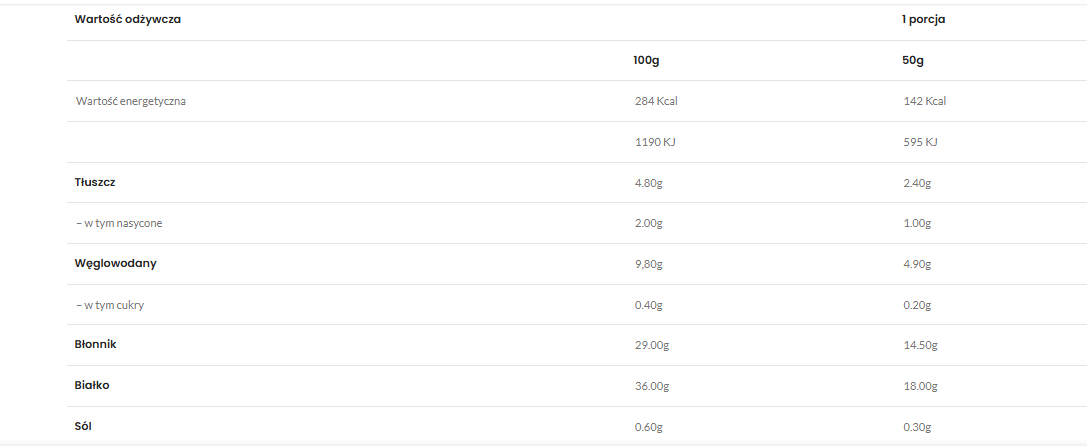Image resolution: width=1087 pixels, height=448 pixels.
Task: Click the "142 Kcal" per-portion value
Action: (x=924, y=101)
